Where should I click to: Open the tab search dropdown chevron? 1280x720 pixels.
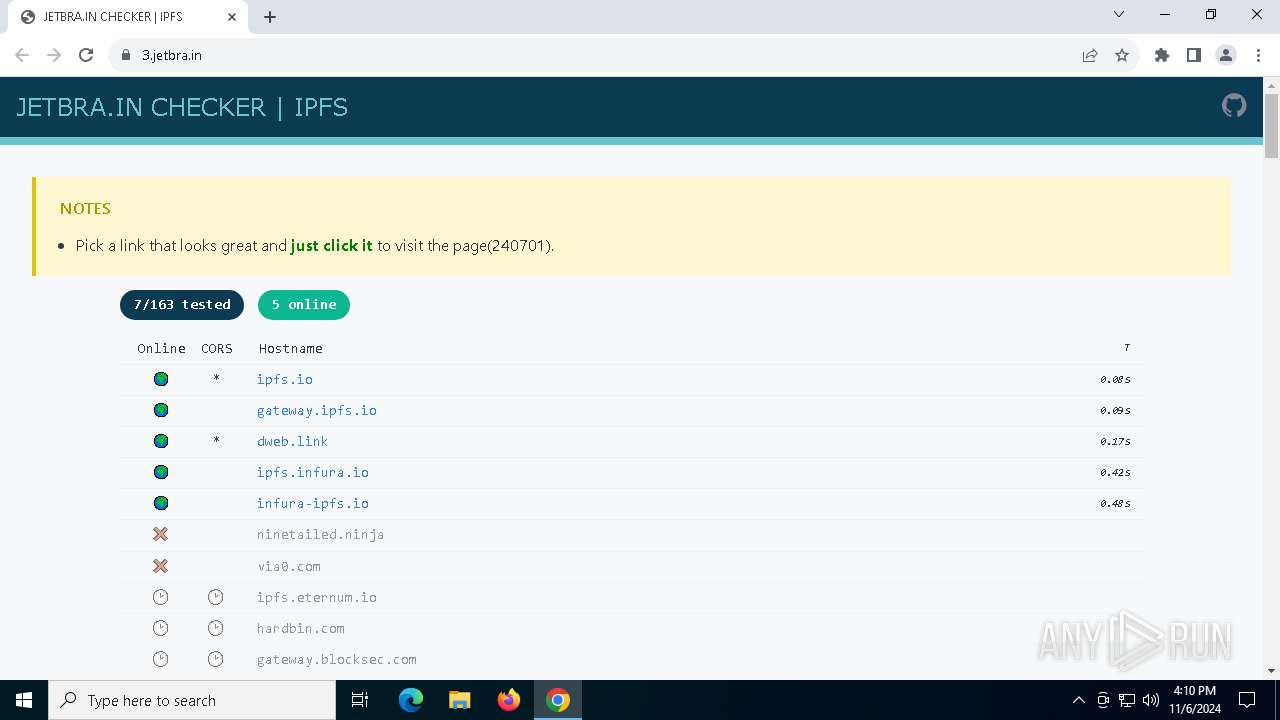tap(1119, 14)
